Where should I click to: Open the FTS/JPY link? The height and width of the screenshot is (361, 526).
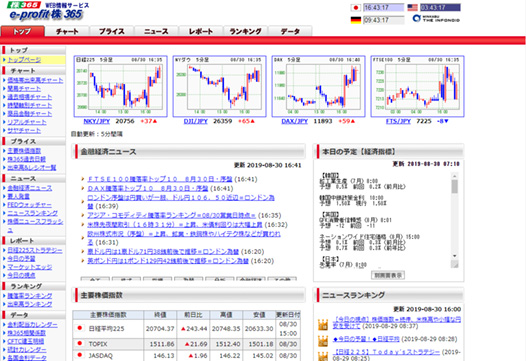click(x=398, y=121)
